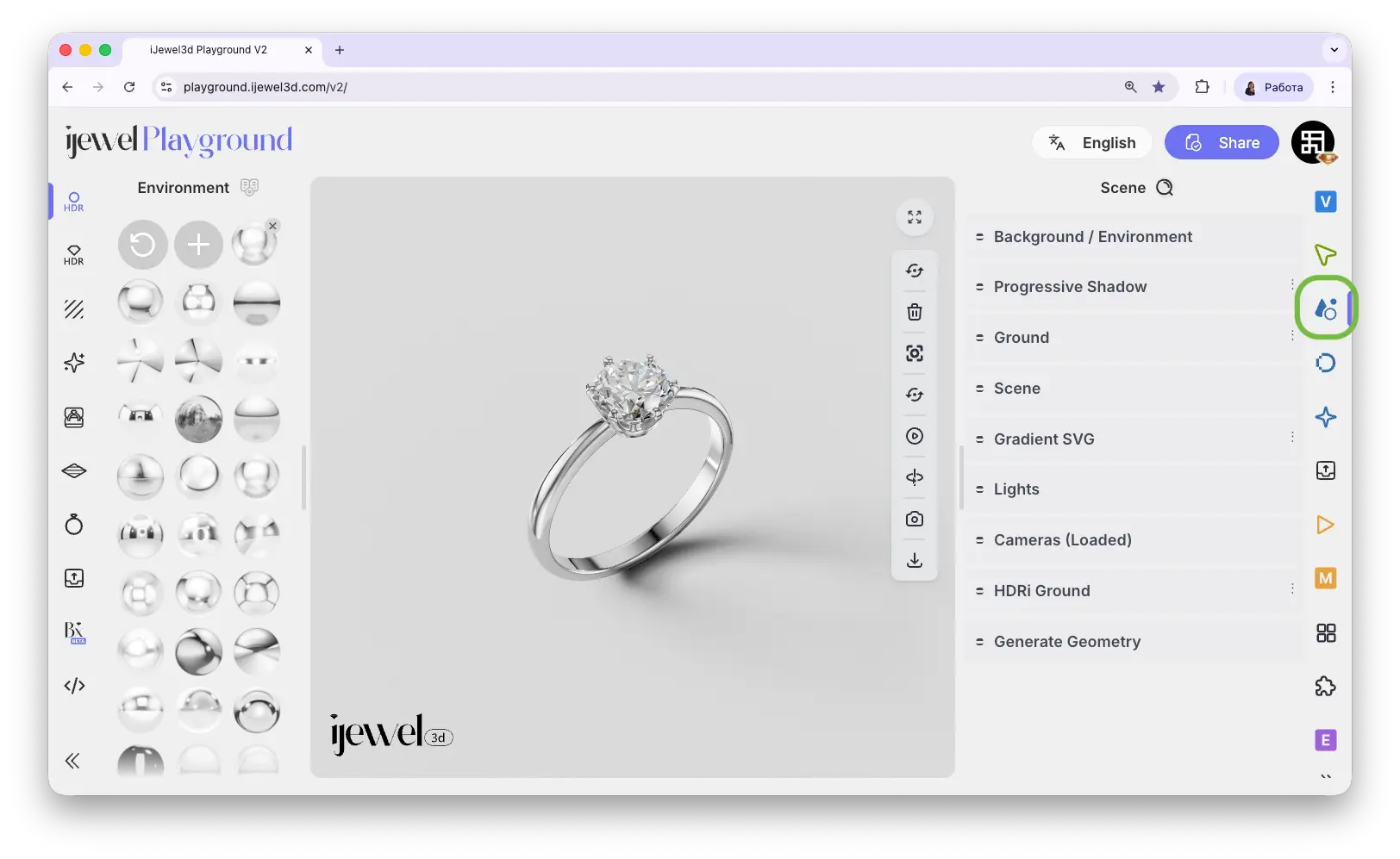Open the BX beta tool
Viewport: 1400px width, 859px height.
tap(74, 632)
